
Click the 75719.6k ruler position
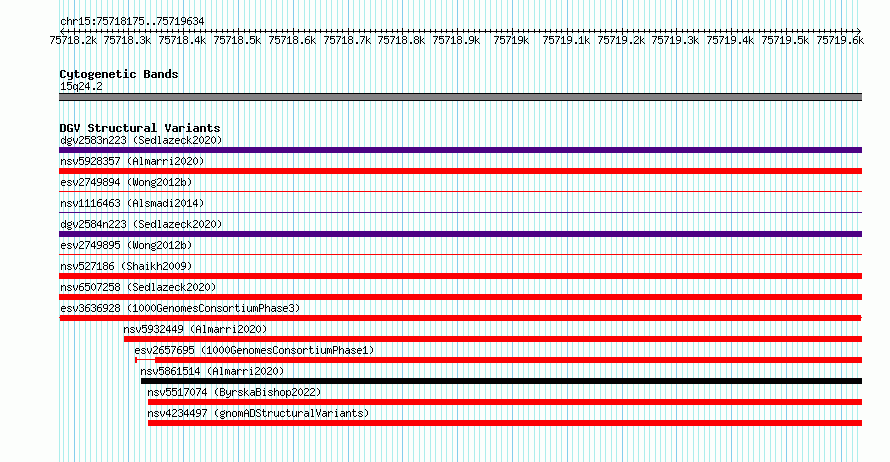[841, 40]
